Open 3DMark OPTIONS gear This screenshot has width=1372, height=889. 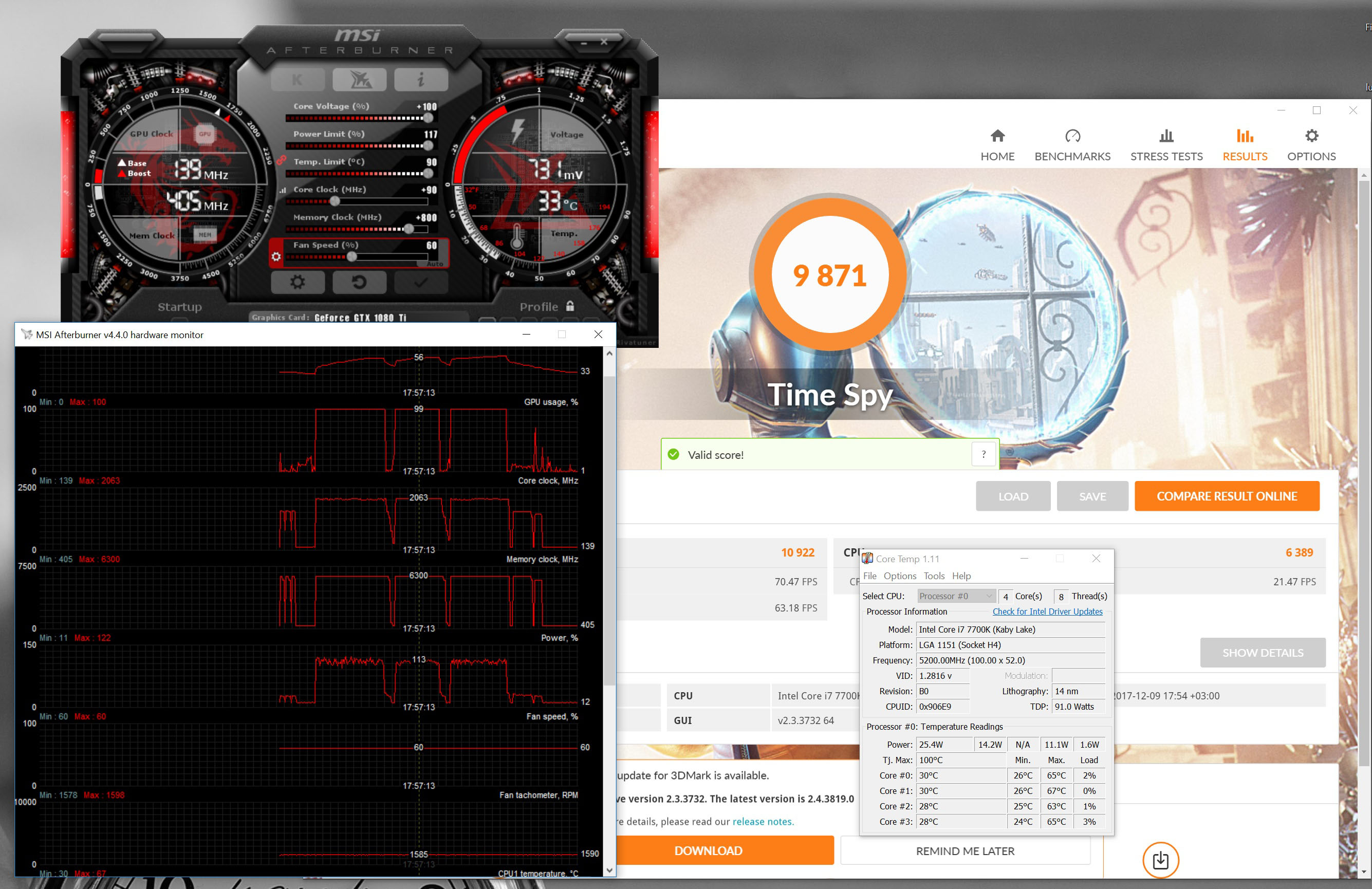[1311, 145]
